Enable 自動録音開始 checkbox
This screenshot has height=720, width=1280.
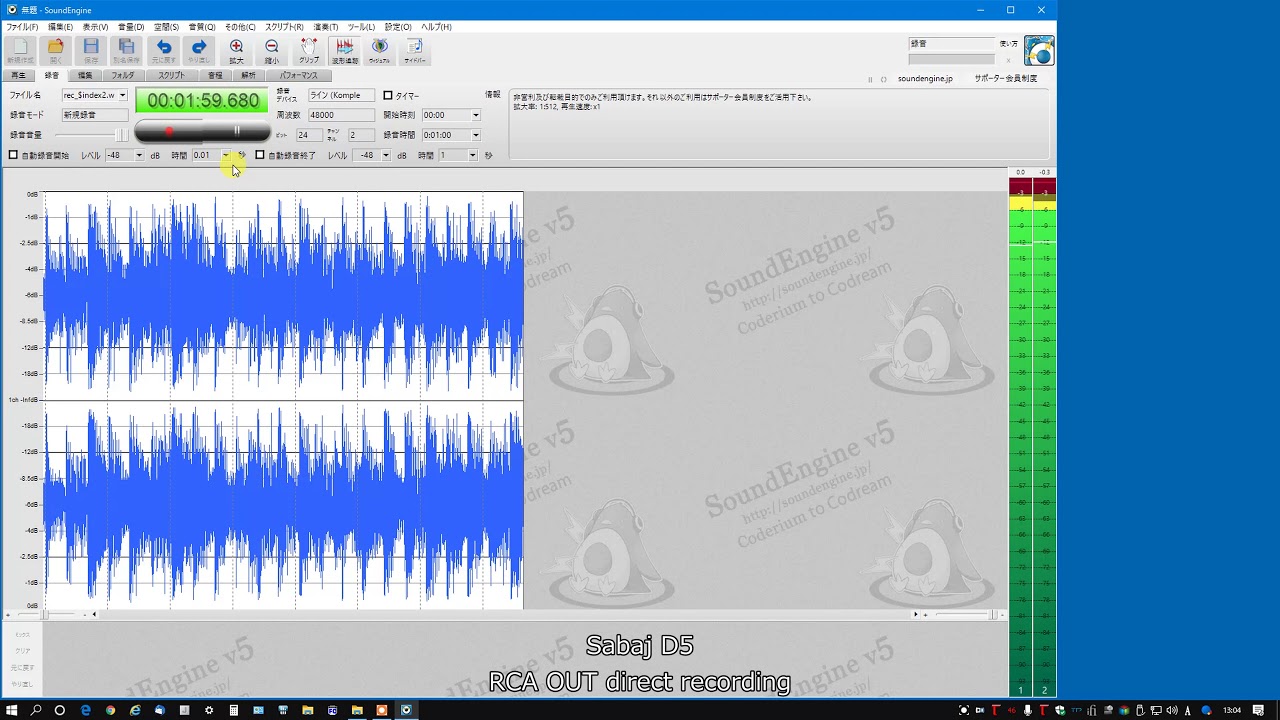14,155
